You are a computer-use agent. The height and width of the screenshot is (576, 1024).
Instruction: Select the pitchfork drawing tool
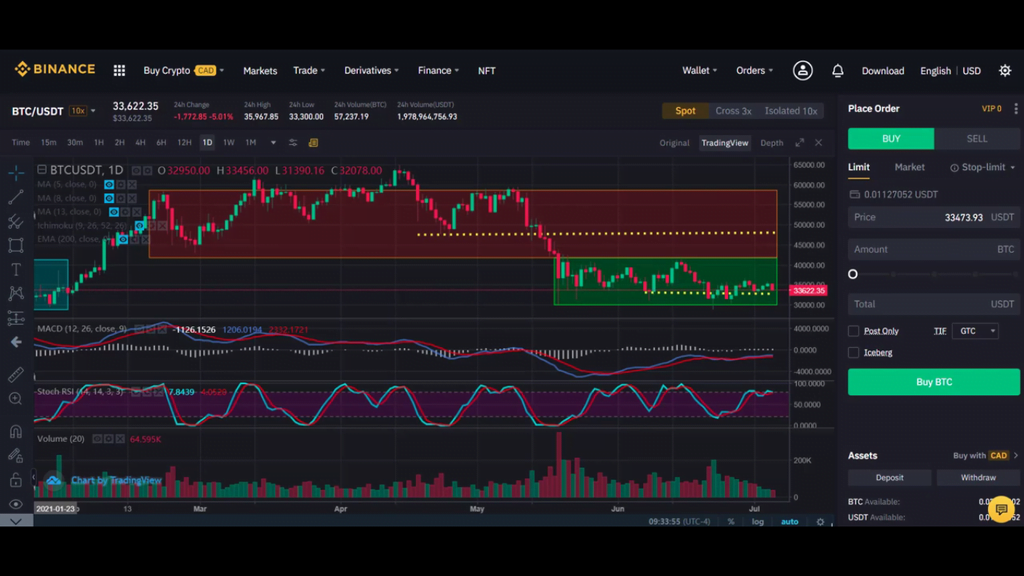[16, 221]
